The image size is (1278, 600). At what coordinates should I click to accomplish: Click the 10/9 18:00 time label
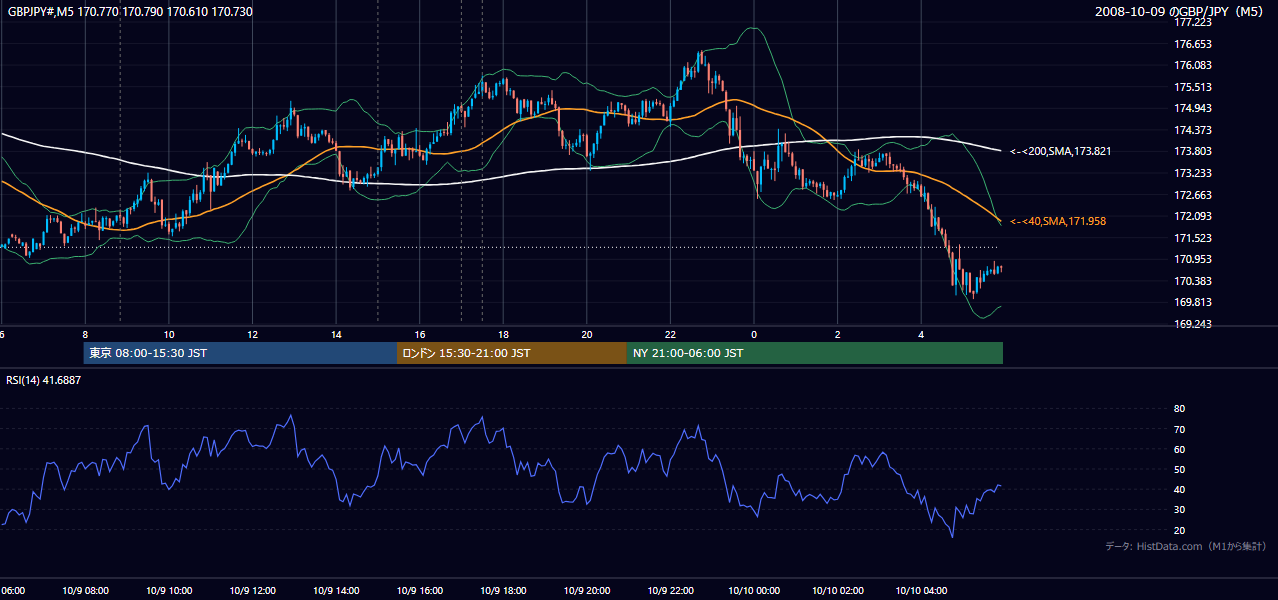503,591
